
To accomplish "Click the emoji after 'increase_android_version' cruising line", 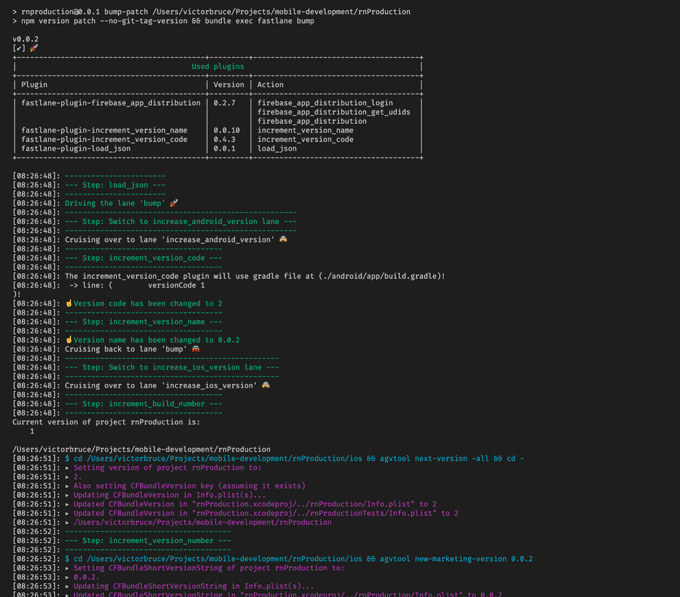I will point(284,240).
